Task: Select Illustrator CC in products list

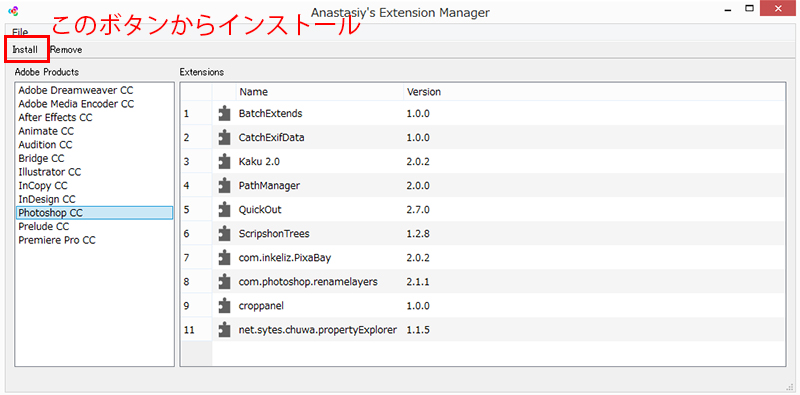Action: [x=49, y=172]
